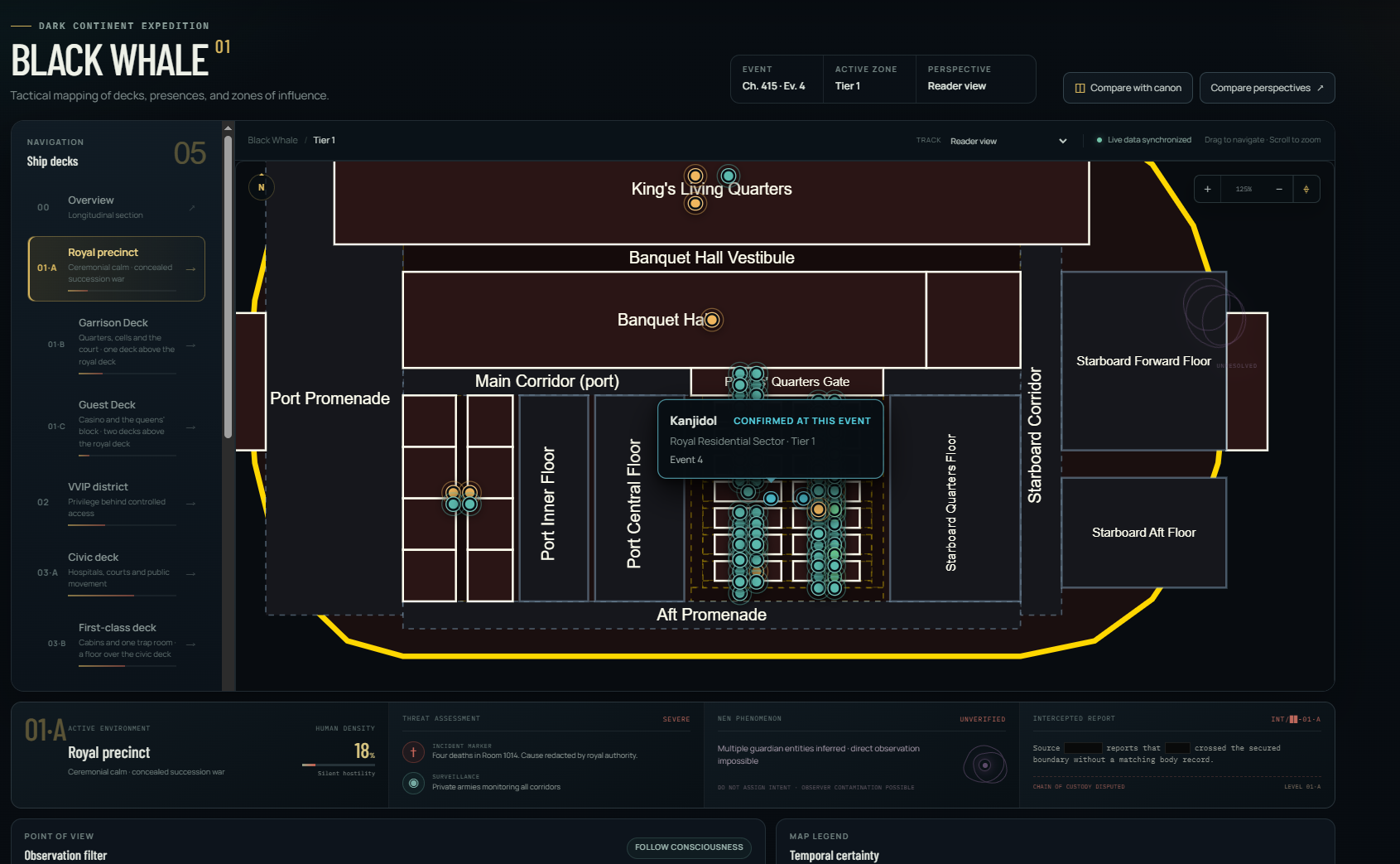Viewport: 1400px width, 864px height.
Task: Click the scrollbar up arrow in navigation
Action: 228,128
